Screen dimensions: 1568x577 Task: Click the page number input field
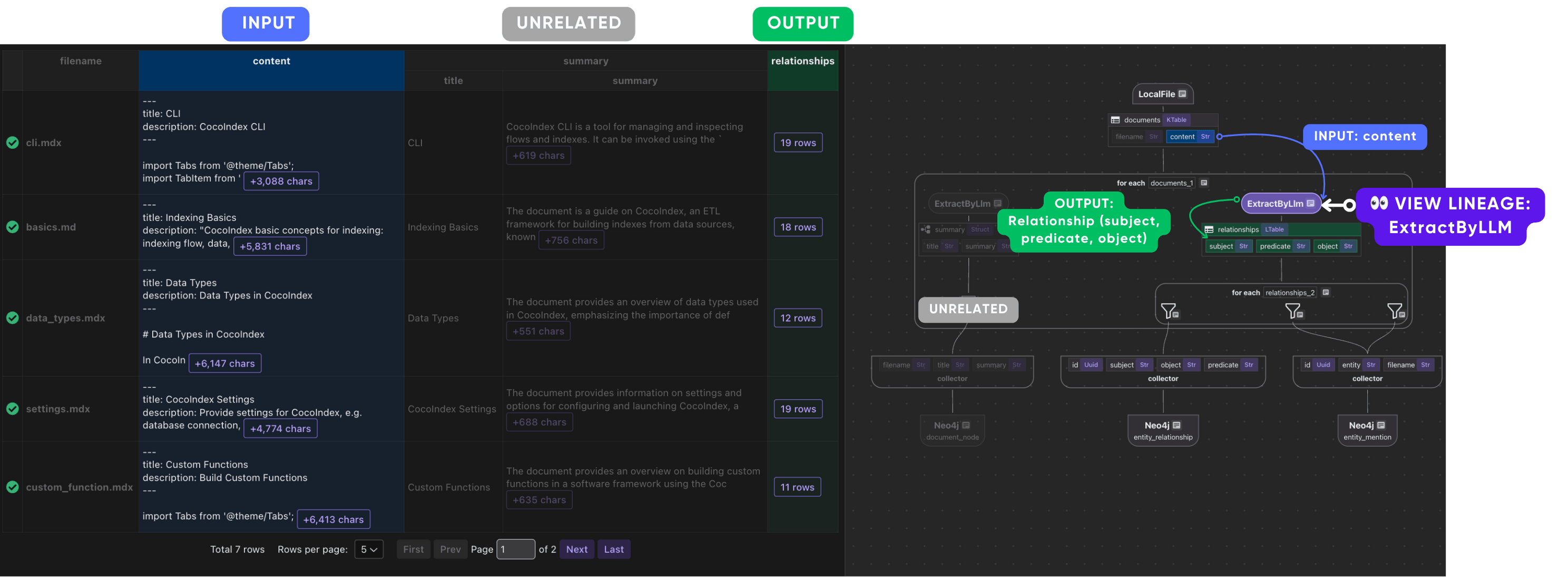tap(515, 549)
